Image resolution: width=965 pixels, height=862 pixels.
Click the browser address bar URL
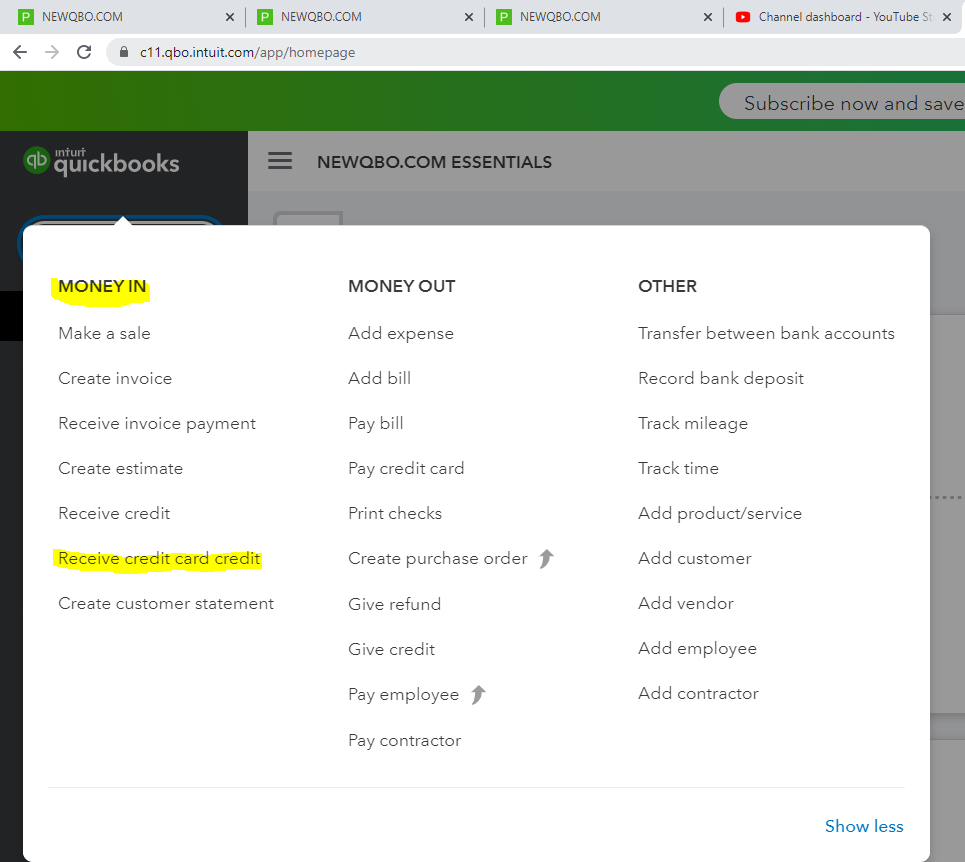pyautogui.click(x=247, y=52)
